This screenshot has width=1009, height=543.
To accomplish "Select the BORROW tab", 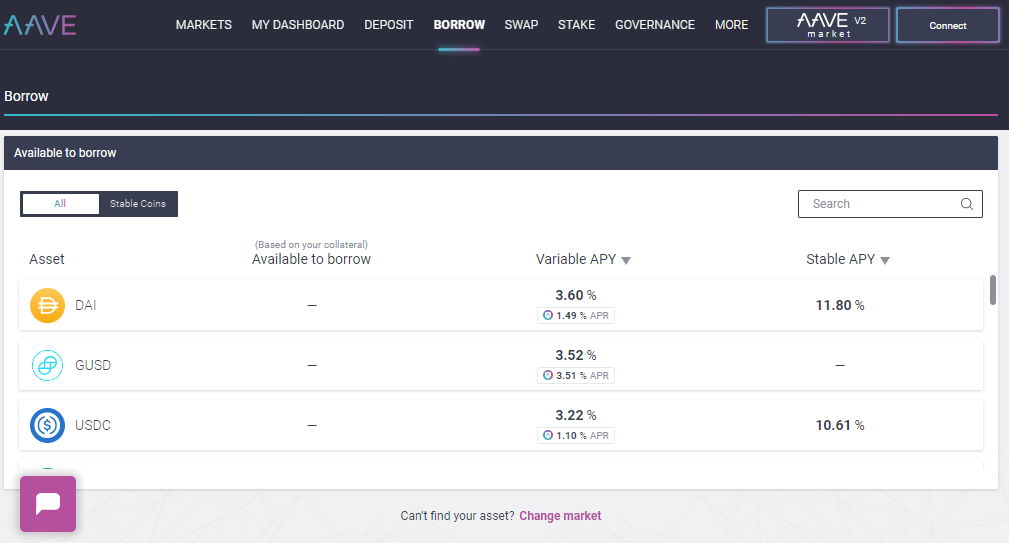I will click(x=459, y=25).
